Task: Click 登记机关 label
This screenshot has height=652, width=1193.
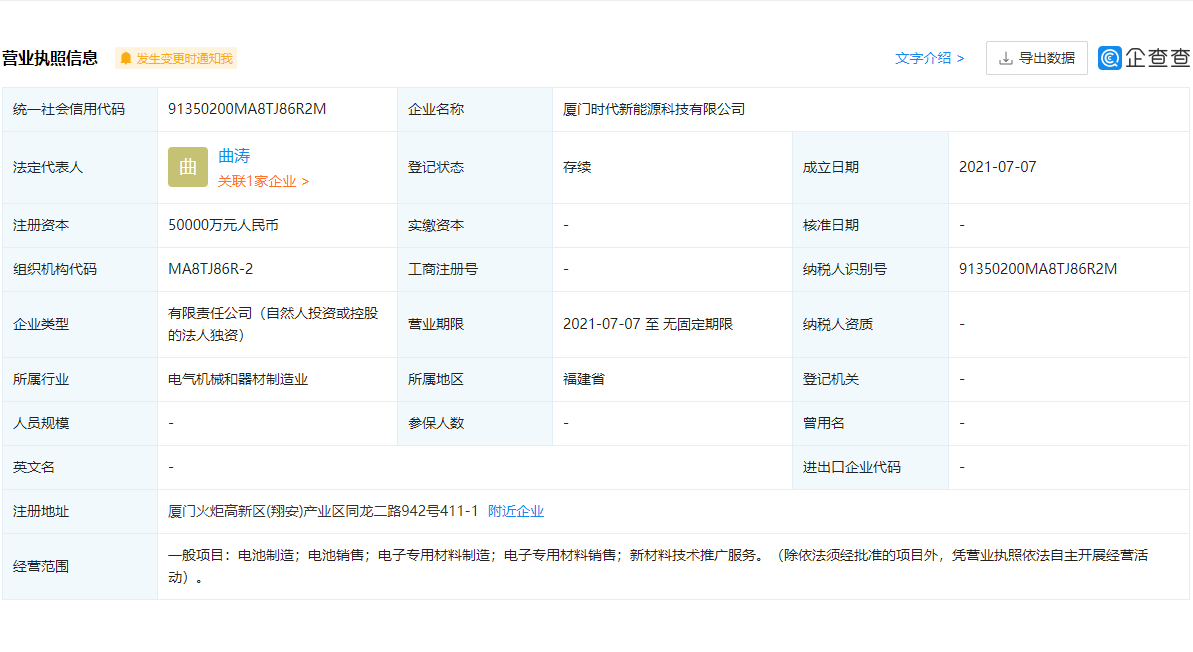Action: pyautogui.click(x=831, y=379)
